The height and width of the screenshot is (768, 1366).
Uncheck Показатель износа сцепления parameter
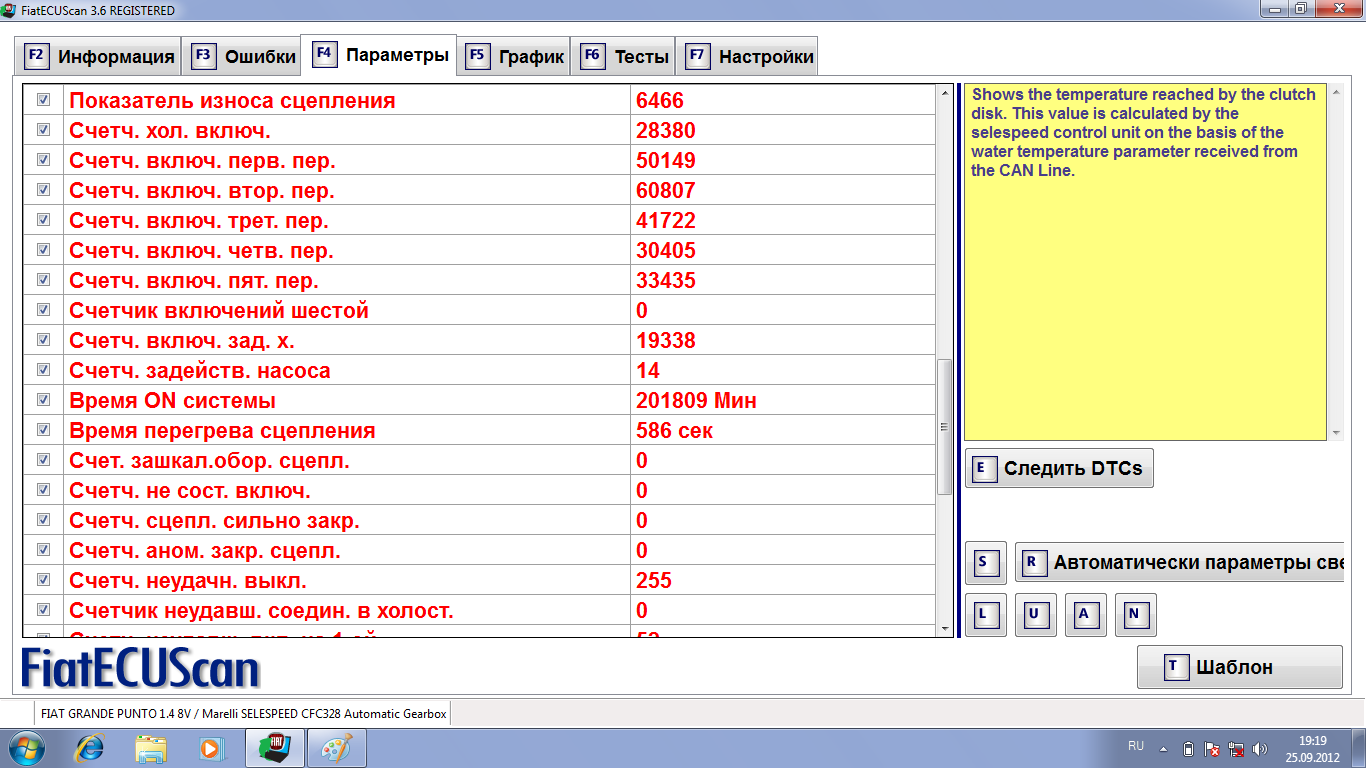point(43,100)
